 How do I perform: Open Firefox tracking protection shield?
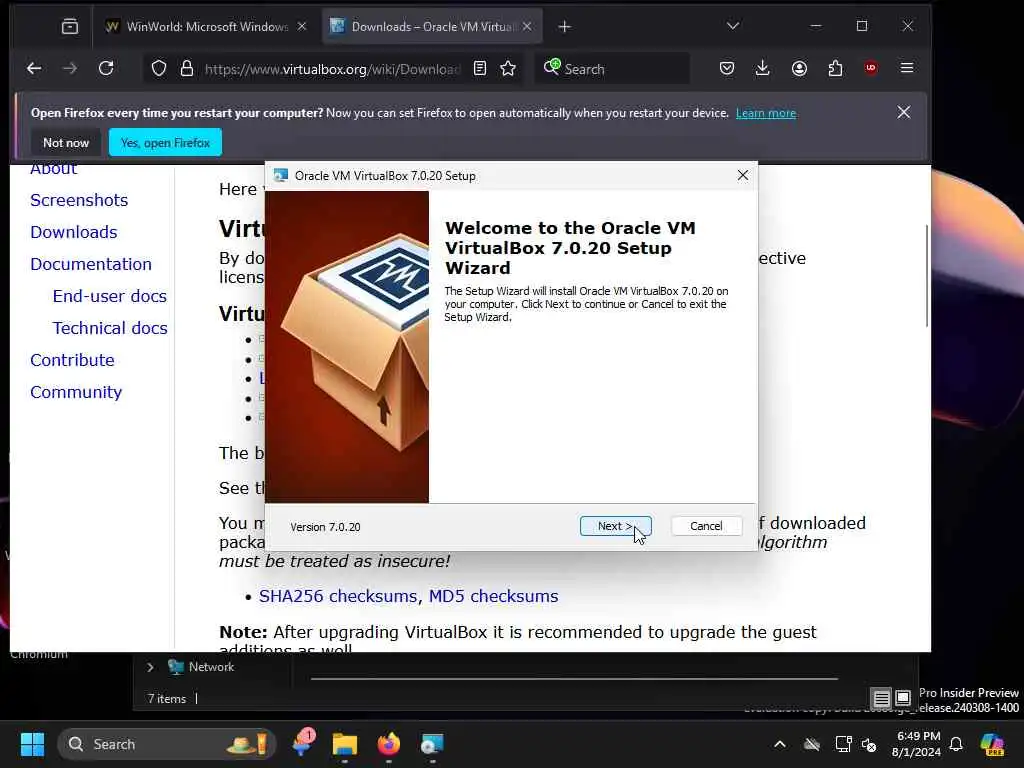(x=159, y=69)
